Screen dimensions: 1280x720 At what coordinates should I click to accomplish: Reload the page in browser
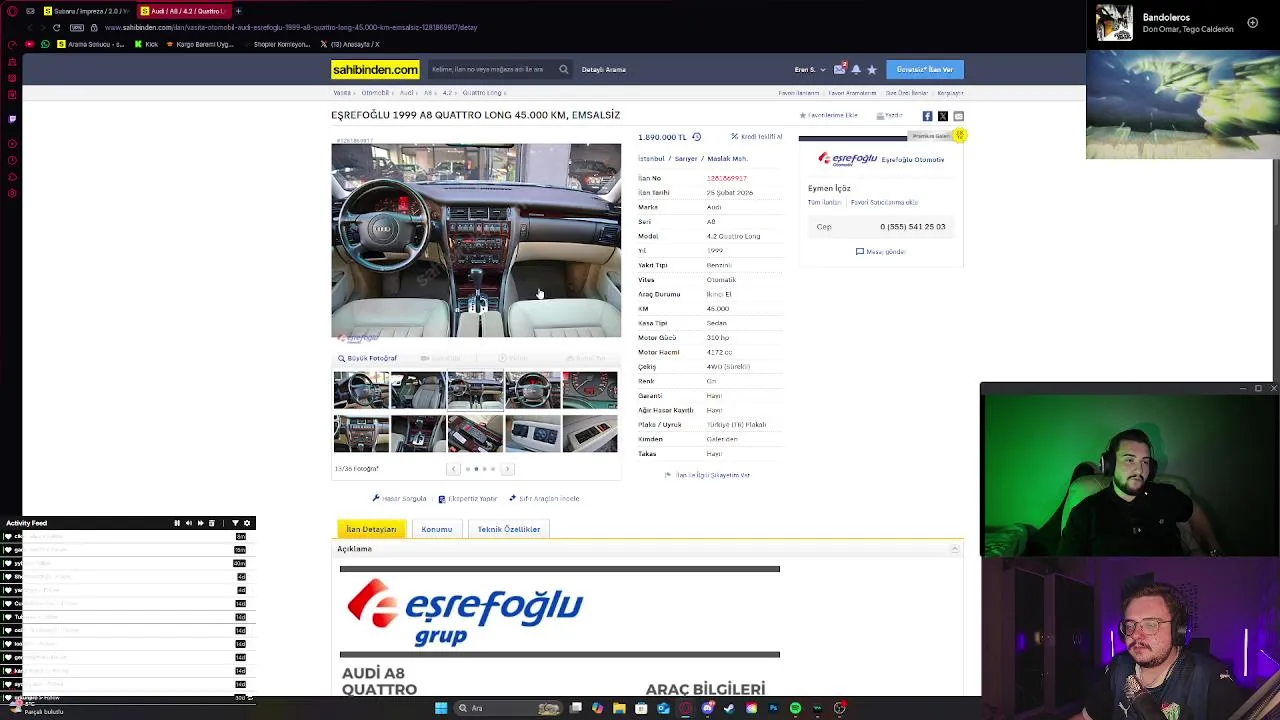click(56, 27)
